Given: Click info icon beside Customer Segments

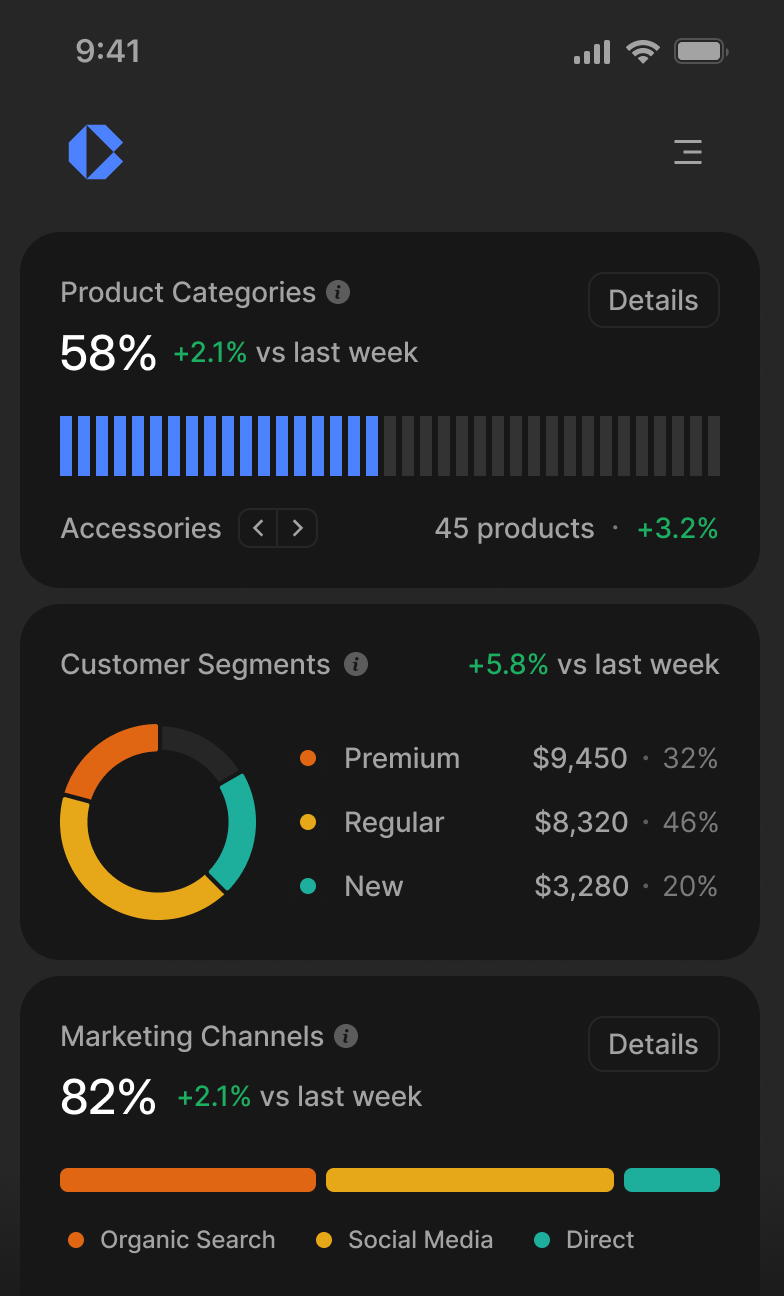Looking at the screenshot, I should click(x=356, y=665).
